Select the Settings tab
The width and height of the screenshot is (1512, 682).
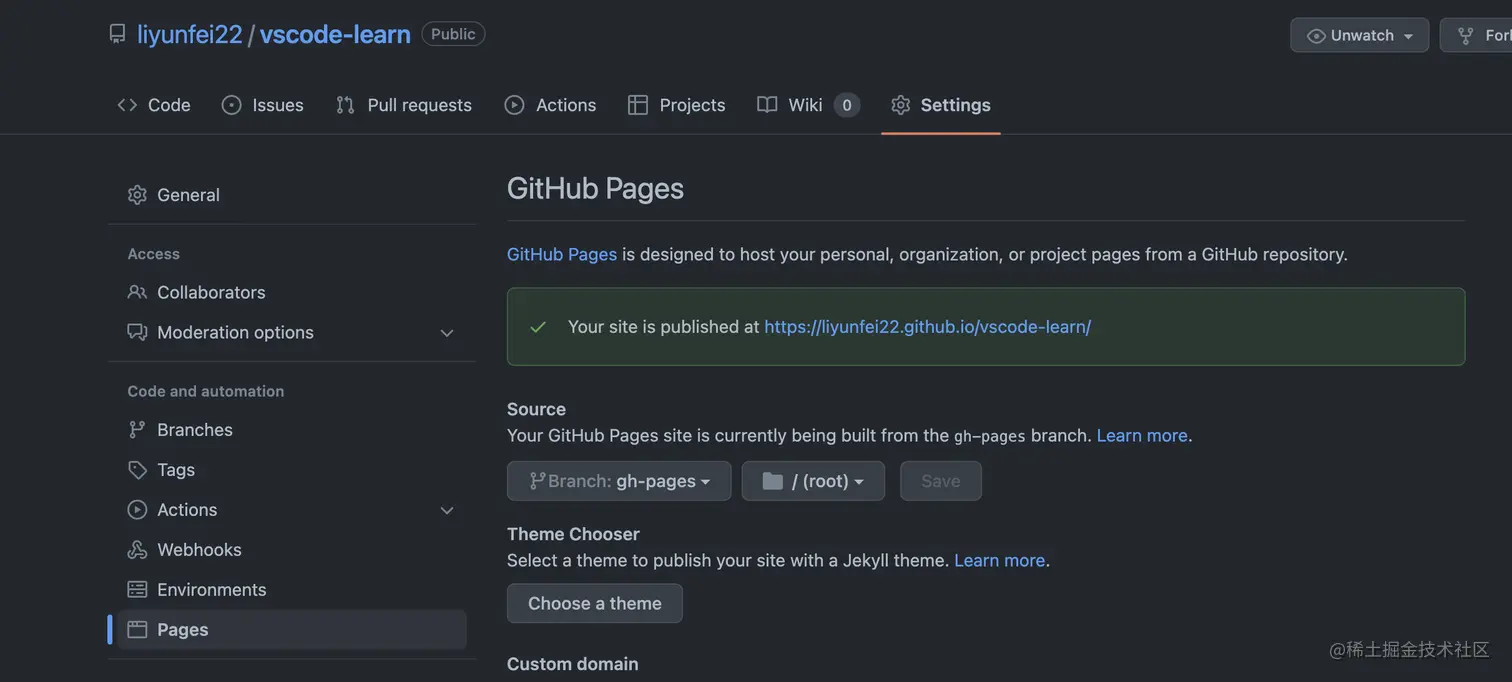(941, 105)
